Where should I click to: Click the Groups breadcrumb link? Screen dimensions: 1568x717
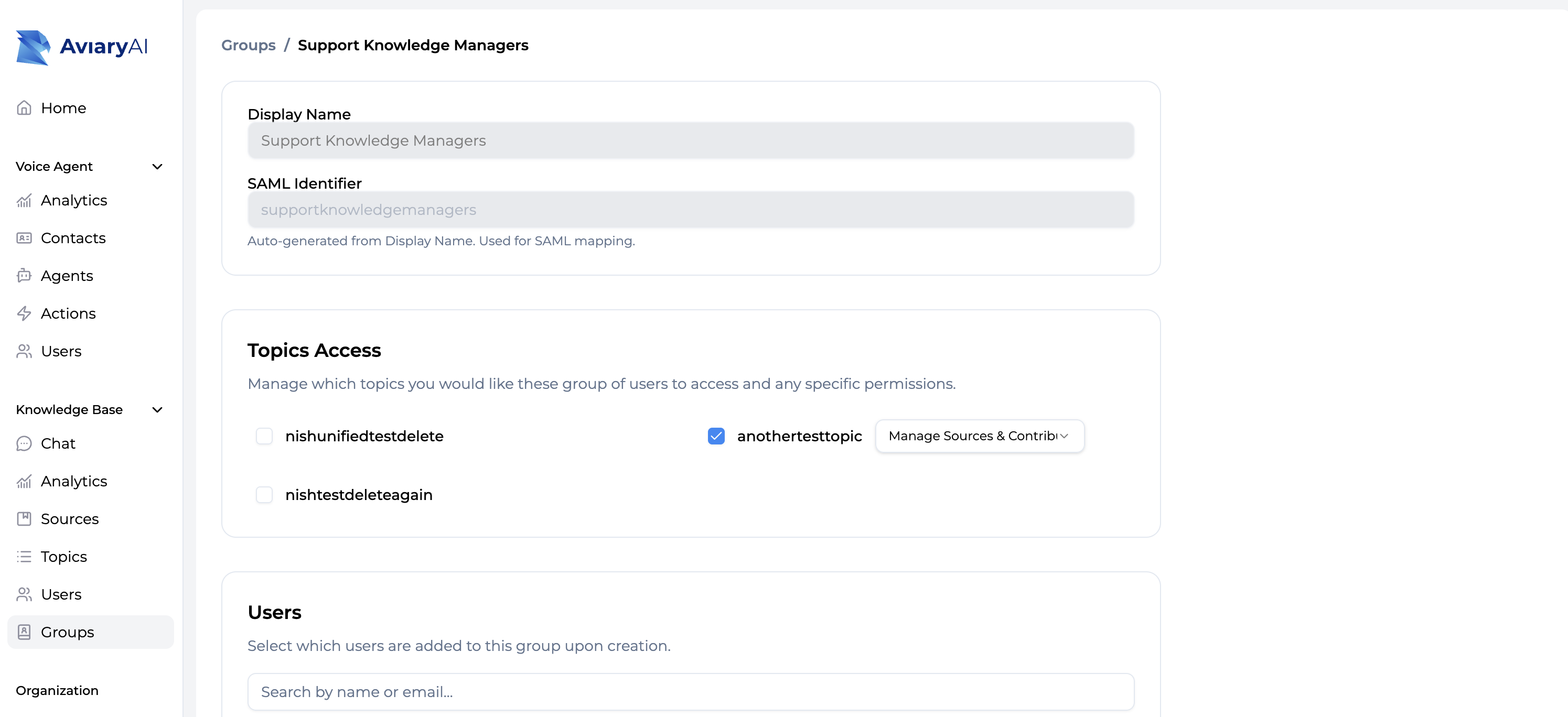click(x=249, y=45)
